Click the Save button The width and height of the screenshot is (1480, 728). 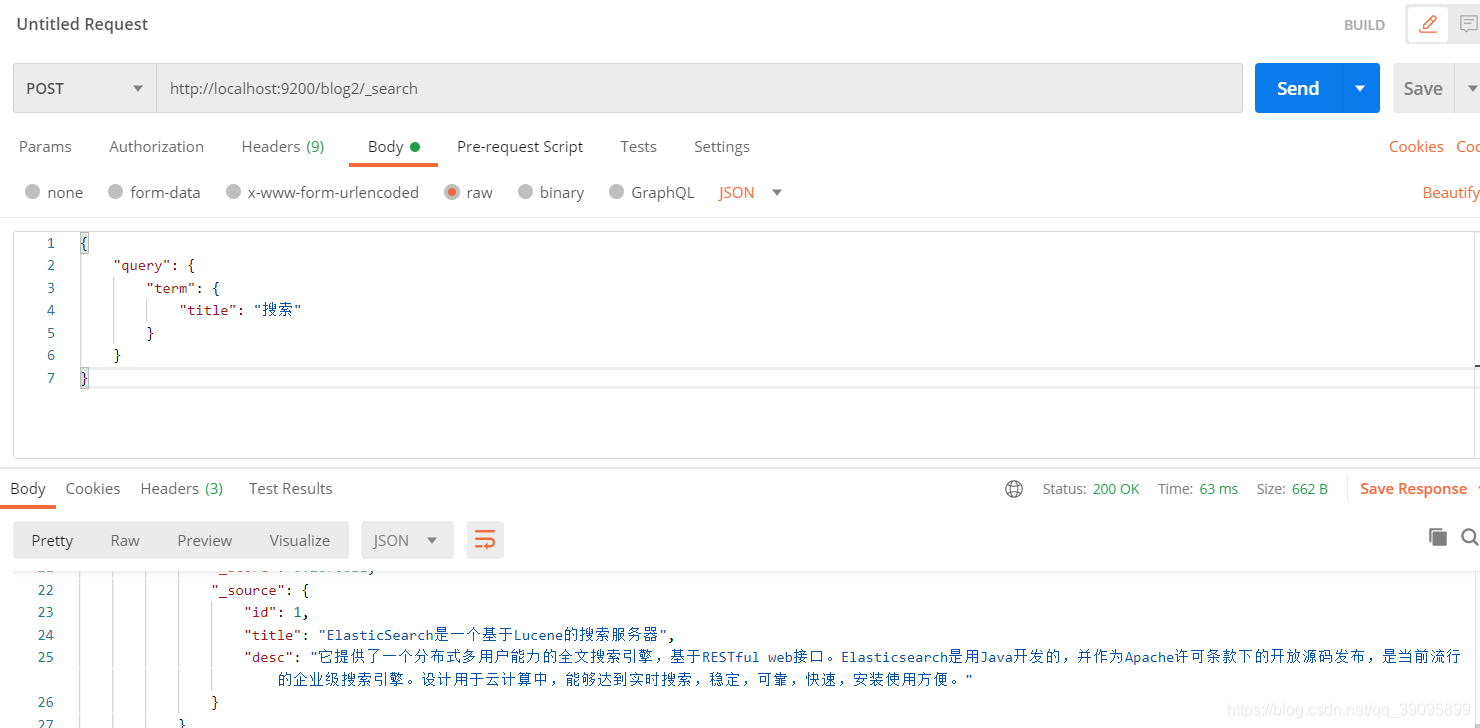click(1423, 88)
